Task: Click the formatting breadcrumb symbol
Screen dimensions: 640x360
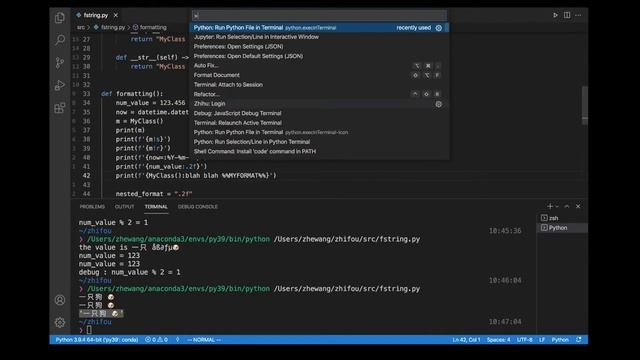Action: tap(150, 27)
